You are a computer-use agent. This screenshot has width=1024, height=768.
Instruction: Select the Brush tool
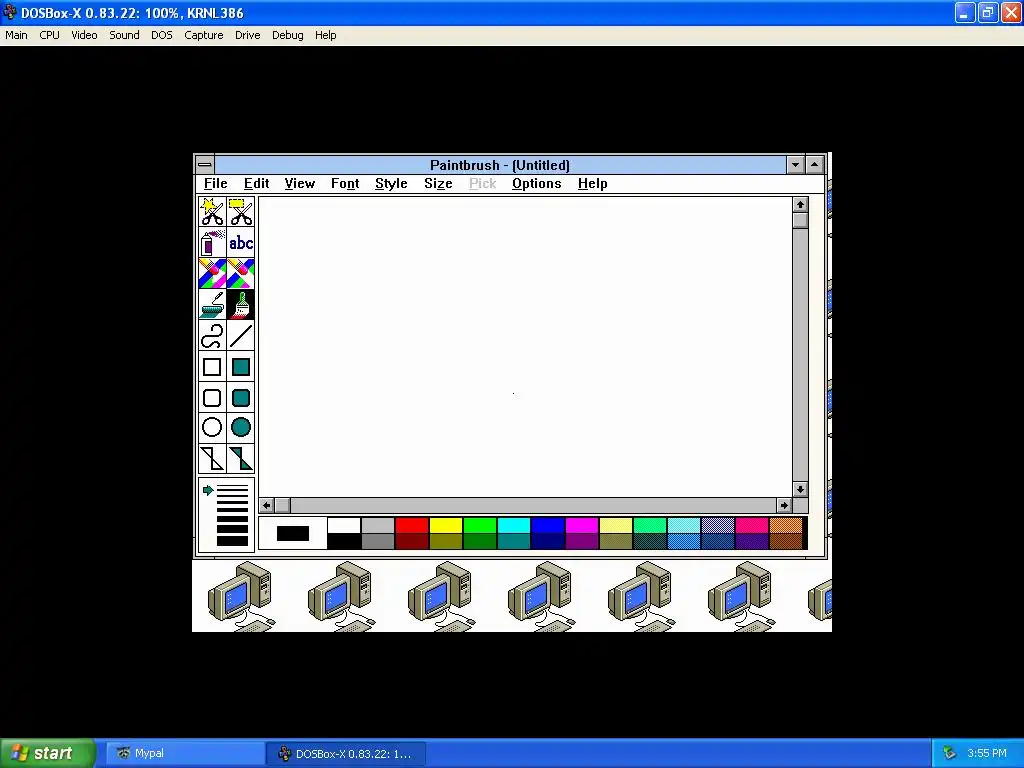[241, 304]
